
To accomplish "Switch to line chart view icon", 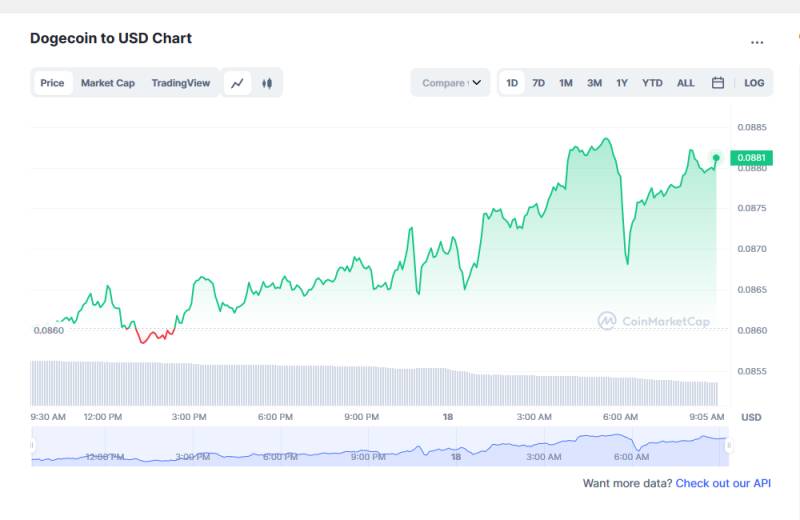I will click(237, 83).
